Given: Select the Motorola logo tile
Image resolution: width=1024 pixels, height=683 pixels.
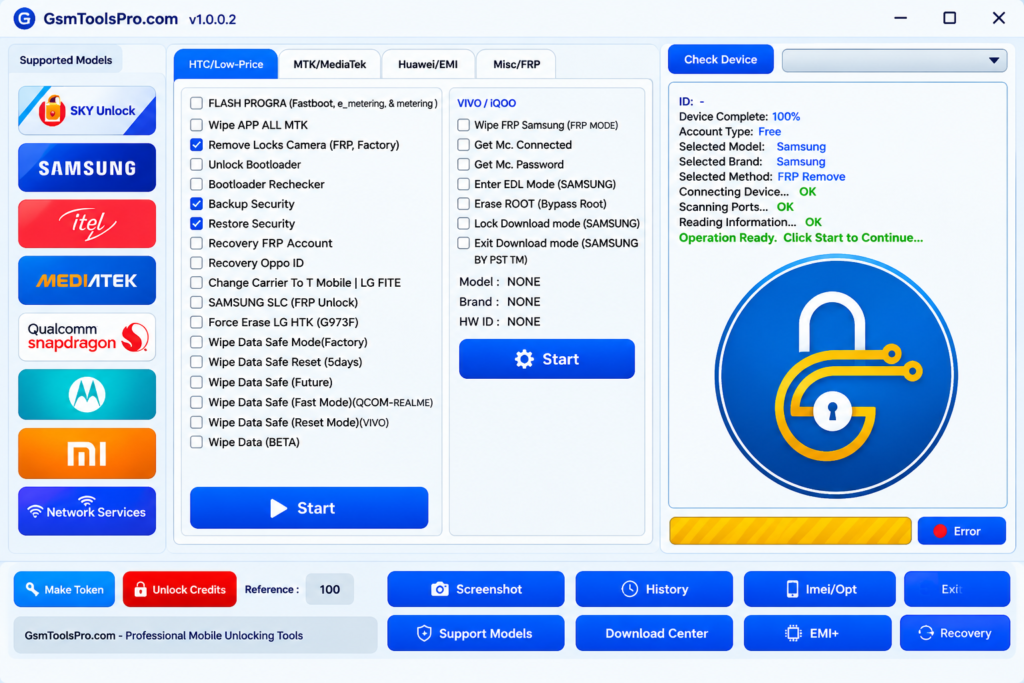Looking at the screenshot, I should (x=87, y=394).
